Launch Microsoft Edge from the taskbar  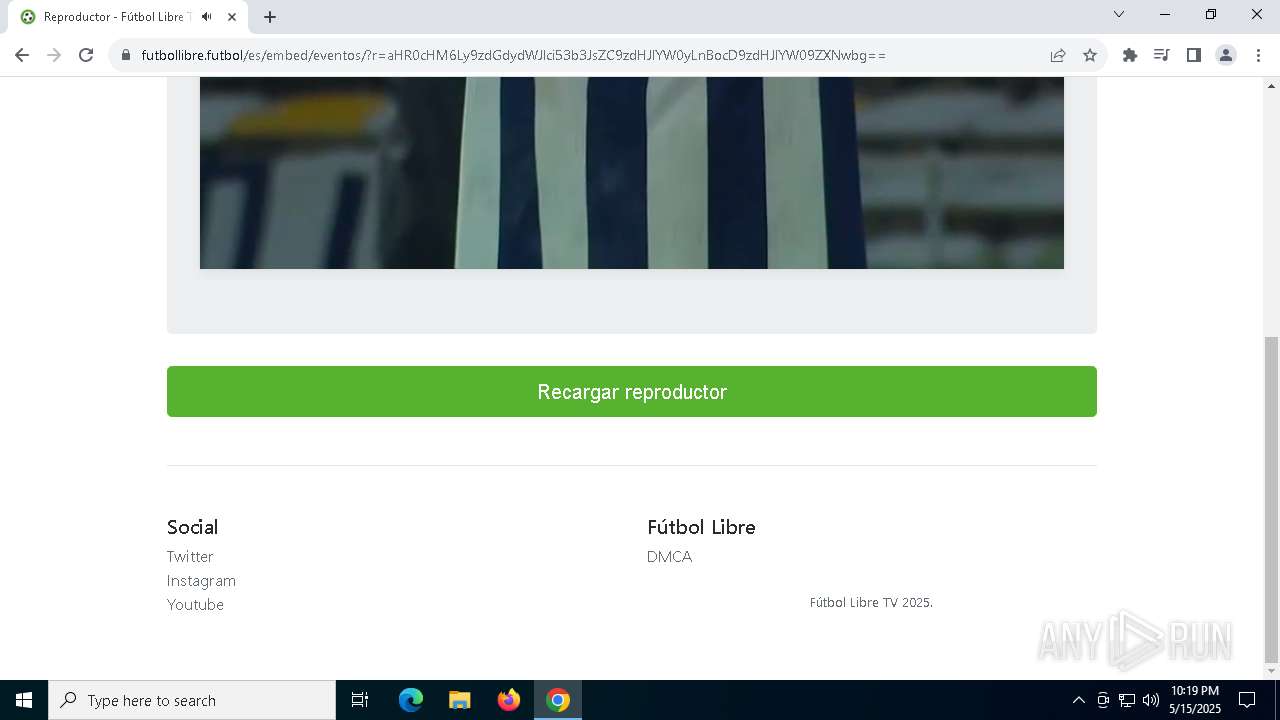(x=411, y=700)
